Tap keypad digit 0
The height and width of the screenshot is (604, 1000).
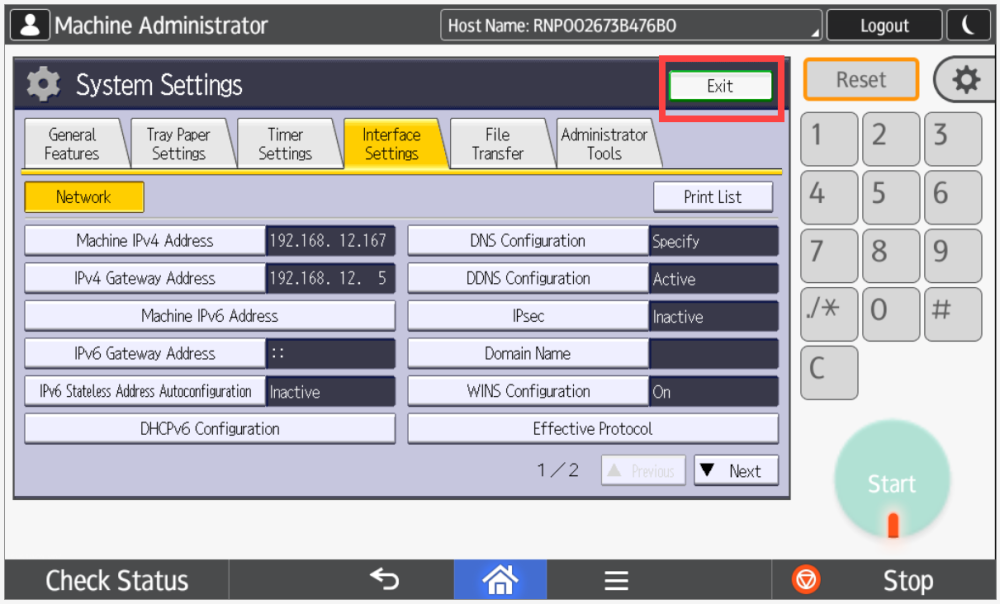[891, 314]
